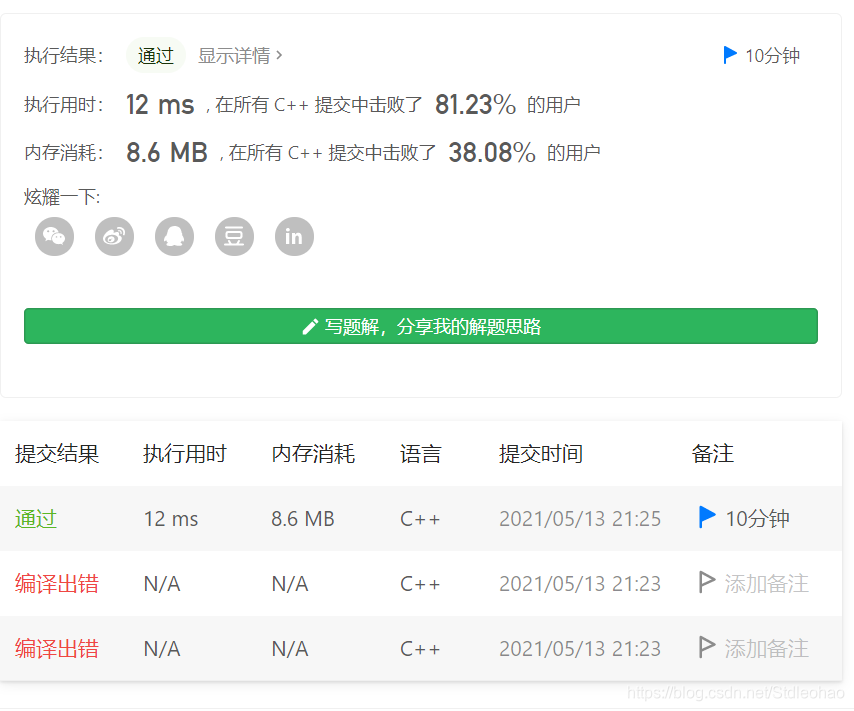The width and height of the screenshot is (854, 711).
Task: Share result via Weibo icon
Action: pos(114,236)
